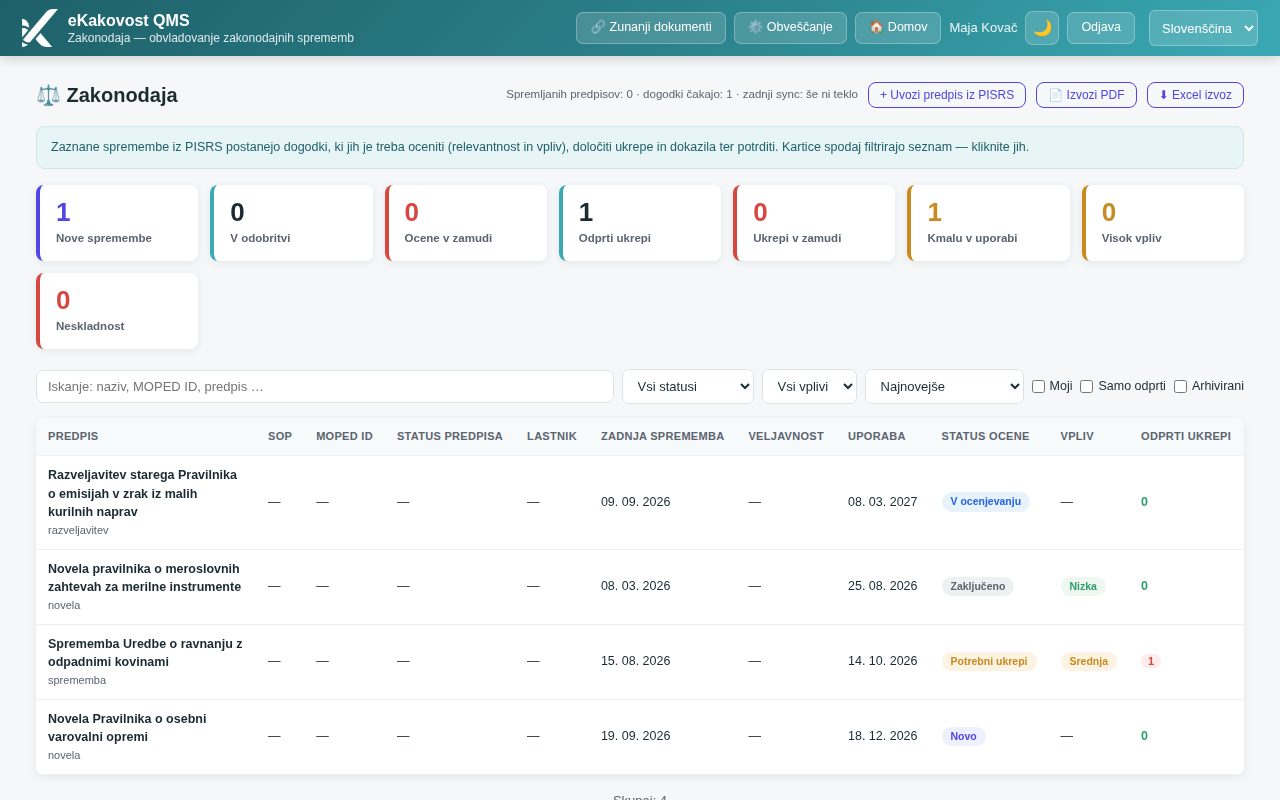
Task: Filter by the Odprti ukrepi card
Action: pos(640,223)
